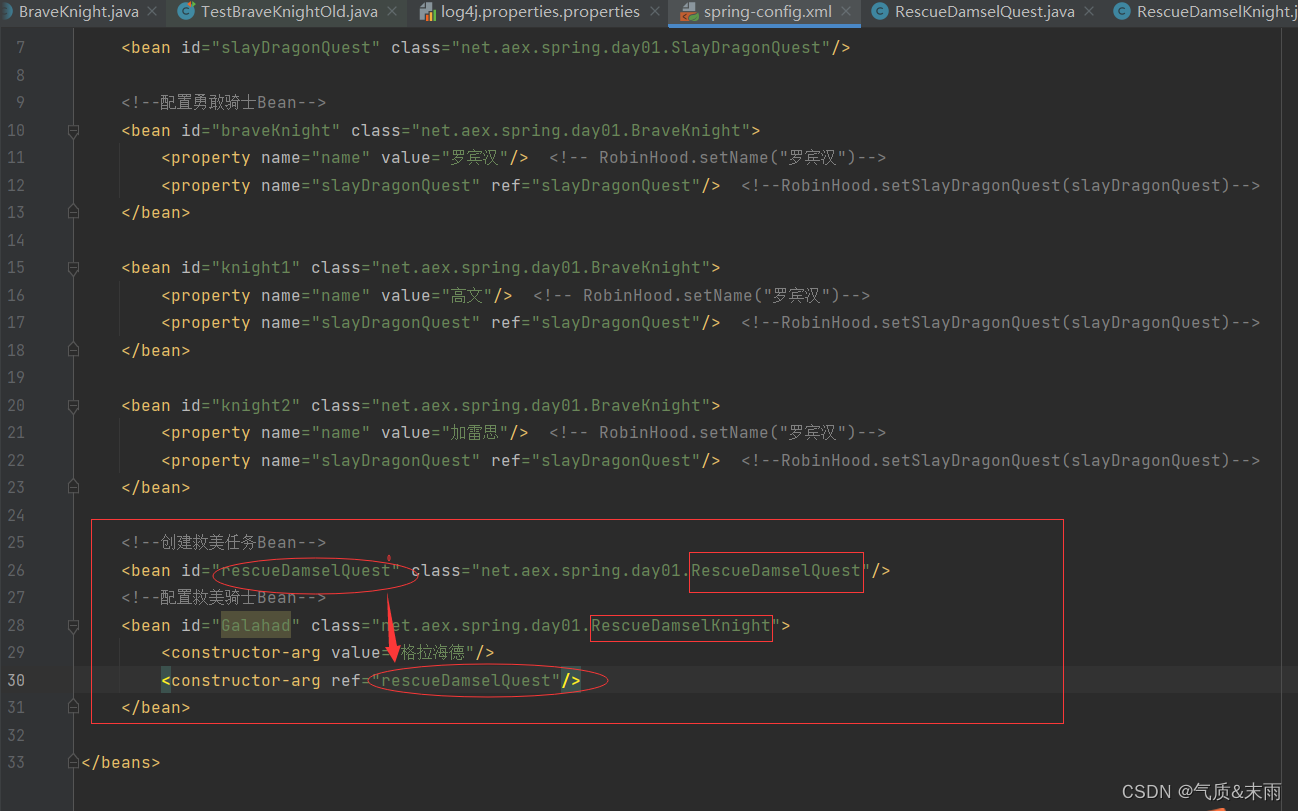Click line number 12 in the gutter
This screenshot has height=811, width=1298.
(x=16, y=185)
